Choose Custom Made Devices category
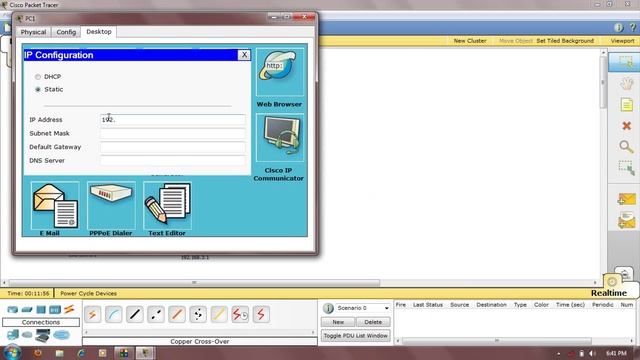Image resolution: width=640 pixels, height=360 pixels. pyautogui.click(x=42, y=335)
